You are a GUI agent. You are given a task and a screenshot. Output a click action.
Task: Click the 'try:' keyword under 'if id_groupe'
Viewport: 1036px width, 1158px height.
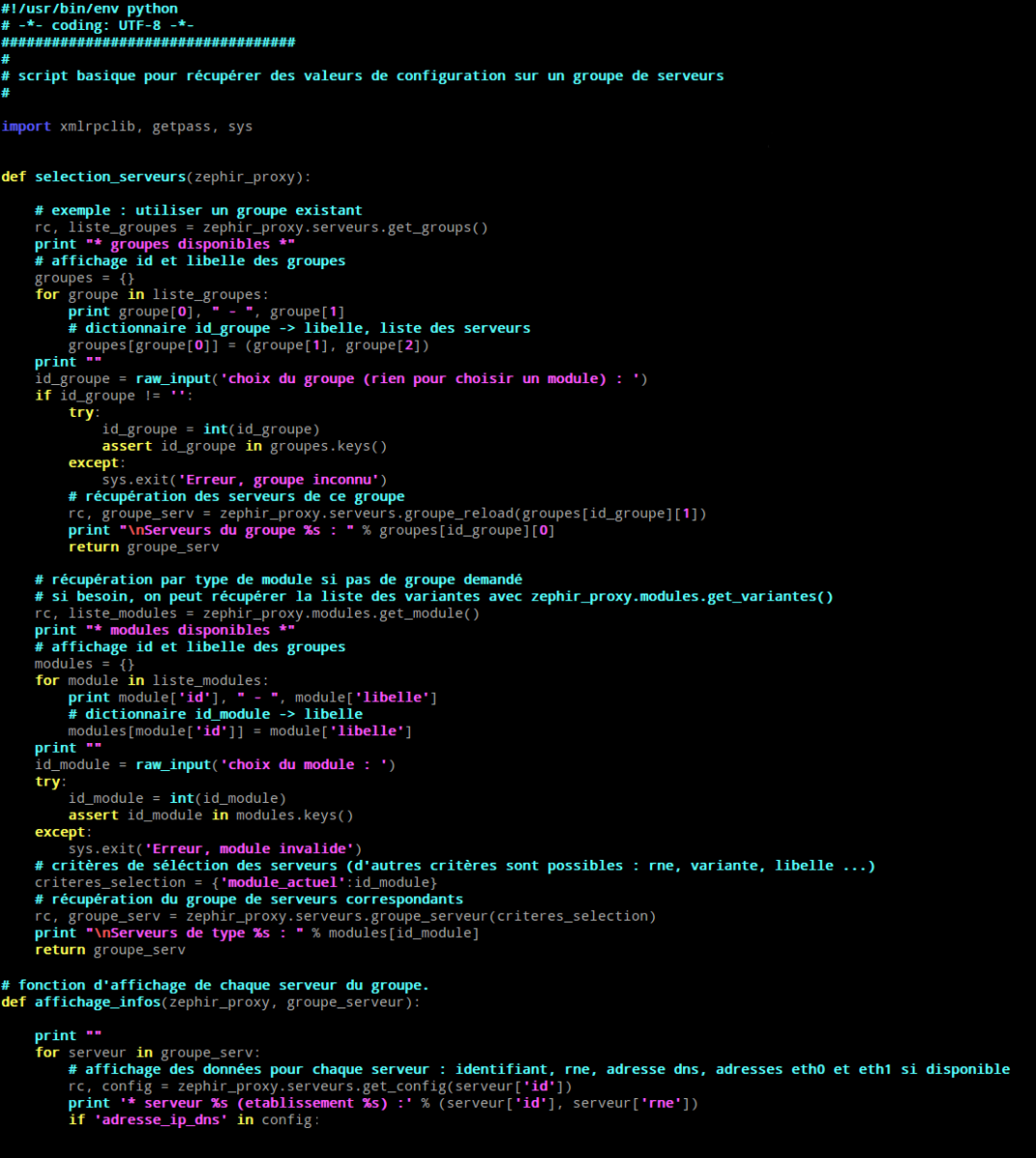pyautogui.click(x=85, y=412)
